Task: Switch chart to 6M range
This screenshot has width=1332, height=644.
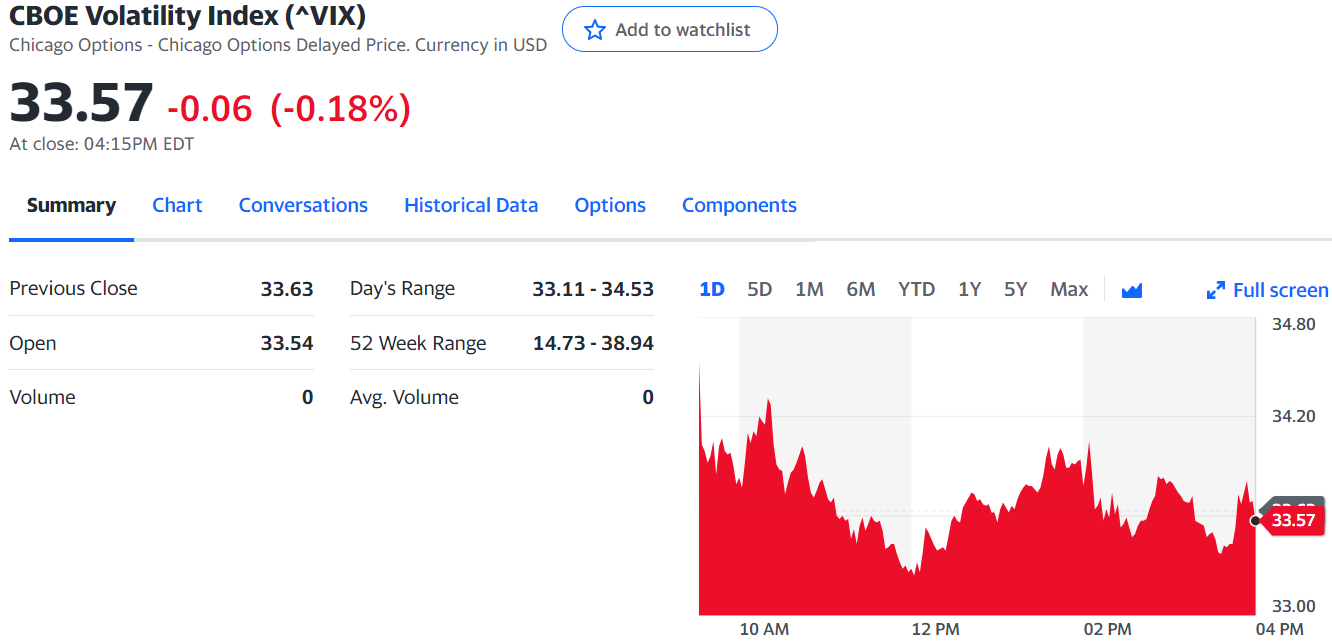Action: (861, 290)
